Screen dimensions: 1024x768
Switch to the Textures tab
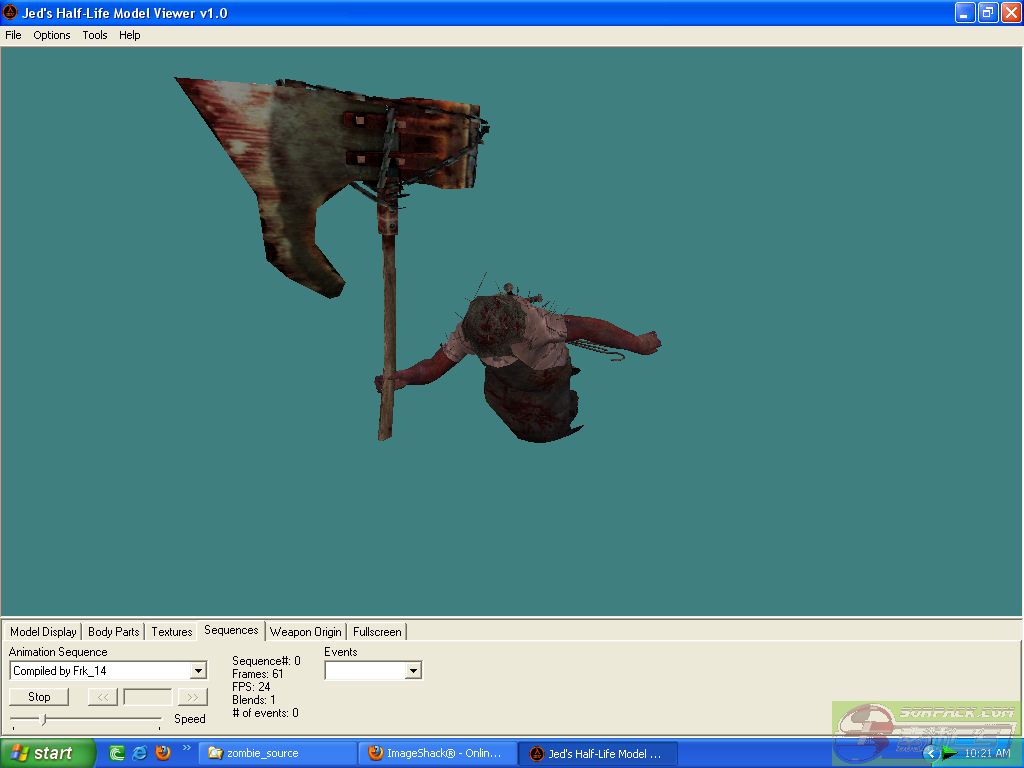171,632
